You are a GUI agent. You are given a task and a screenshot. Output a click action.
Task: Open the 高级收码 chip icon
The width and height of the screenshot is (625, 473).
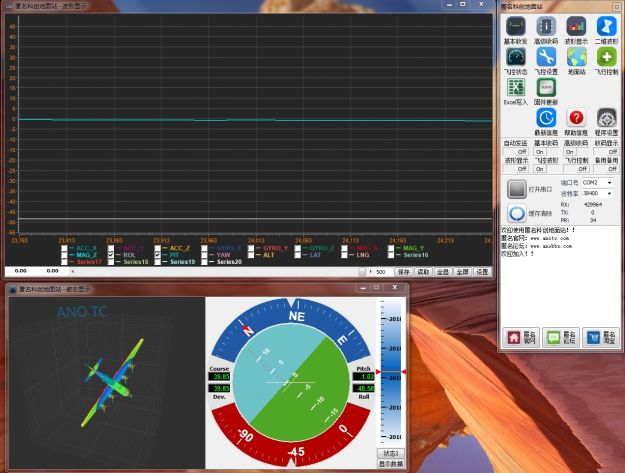(x=546, y=27)
